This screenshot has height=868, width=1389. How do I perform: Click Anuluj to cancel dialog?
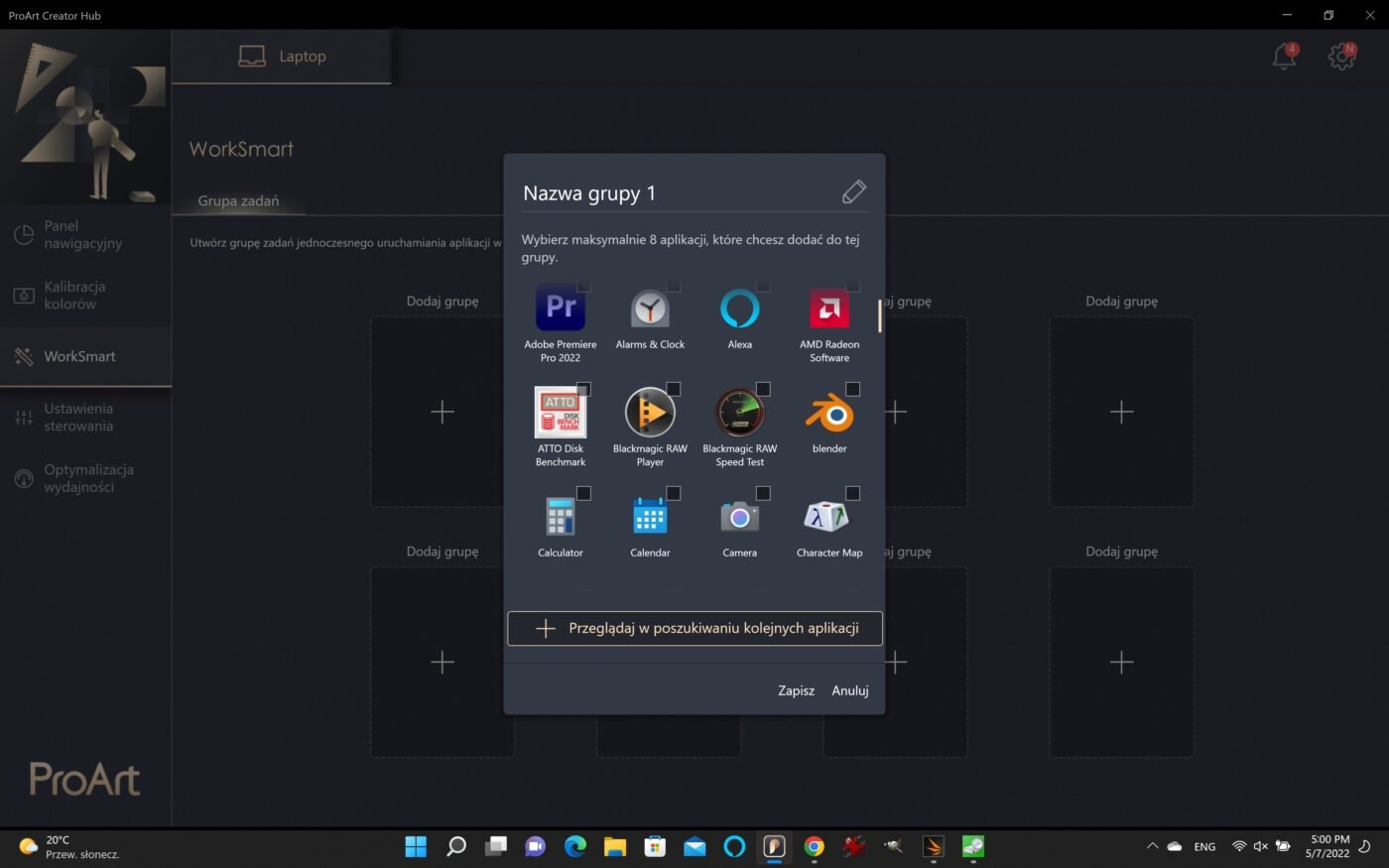tap(849, 690)
